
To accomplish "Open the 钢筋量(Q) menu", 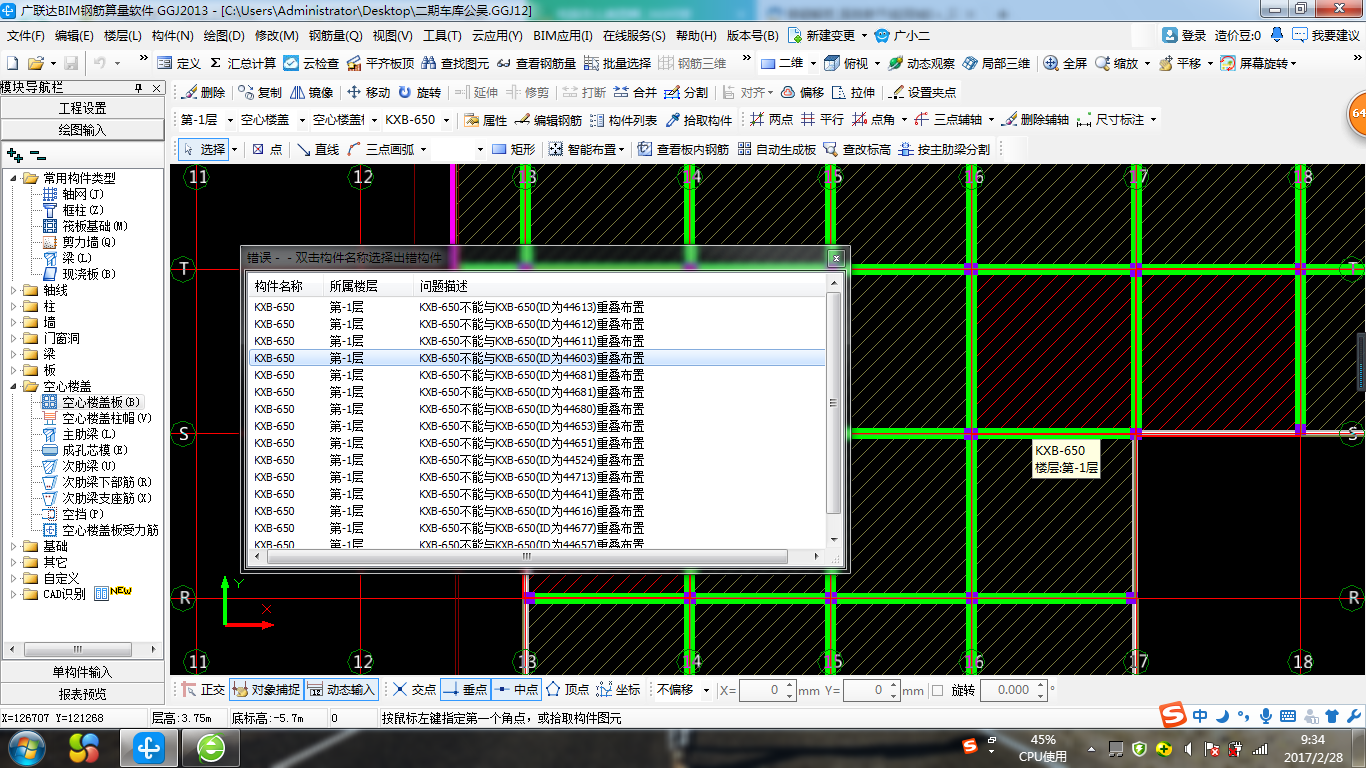I will click(335, 35).
